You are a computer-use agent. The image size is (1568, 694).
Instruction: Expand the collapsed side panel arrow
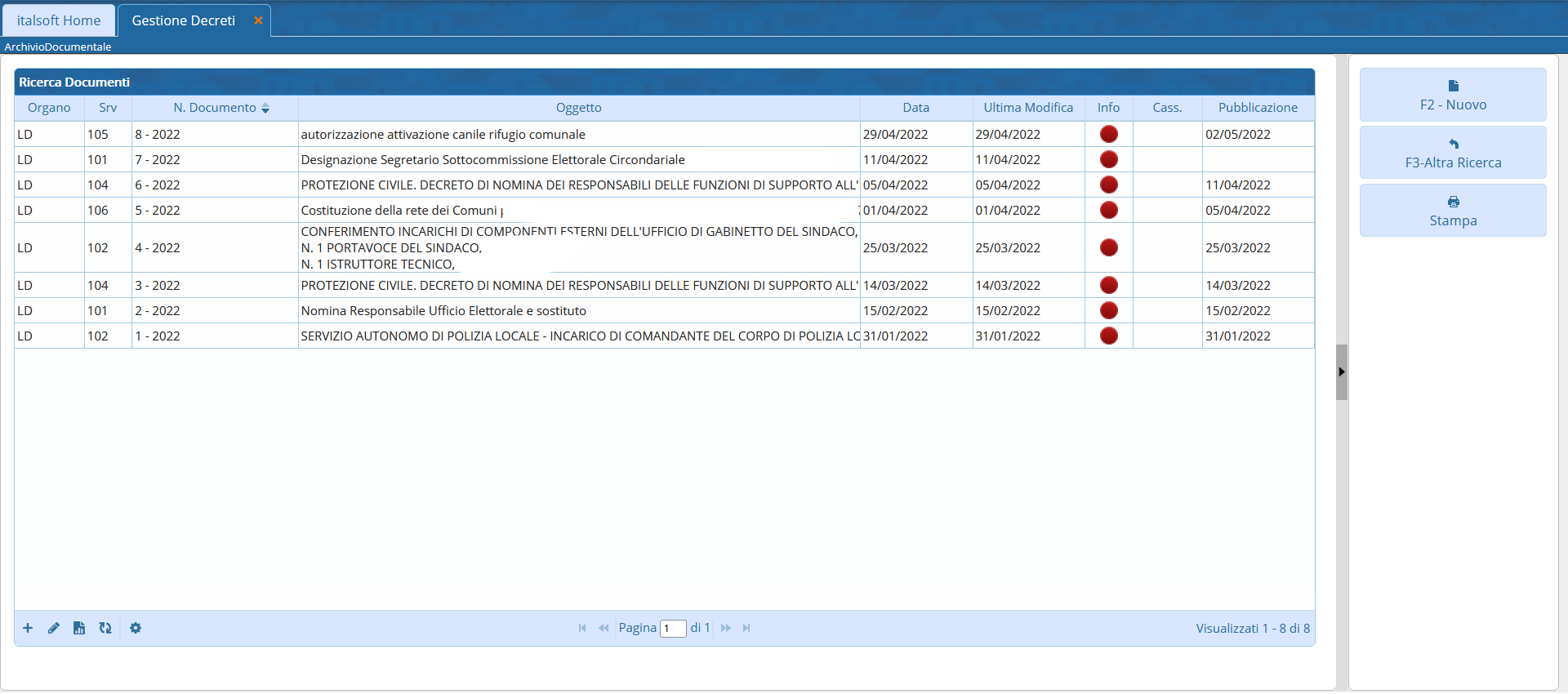coord(1341,372)
